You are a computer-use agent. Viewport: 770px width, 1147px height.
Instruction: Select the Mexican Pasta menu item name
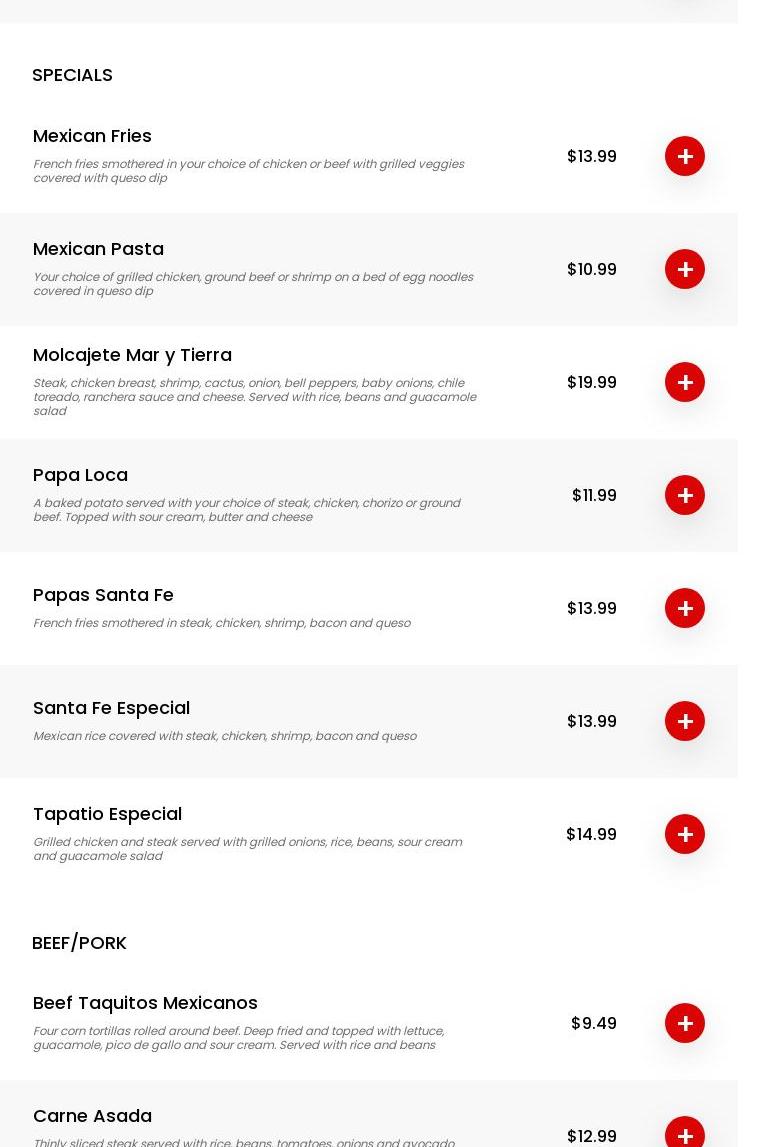coord(98,249)
